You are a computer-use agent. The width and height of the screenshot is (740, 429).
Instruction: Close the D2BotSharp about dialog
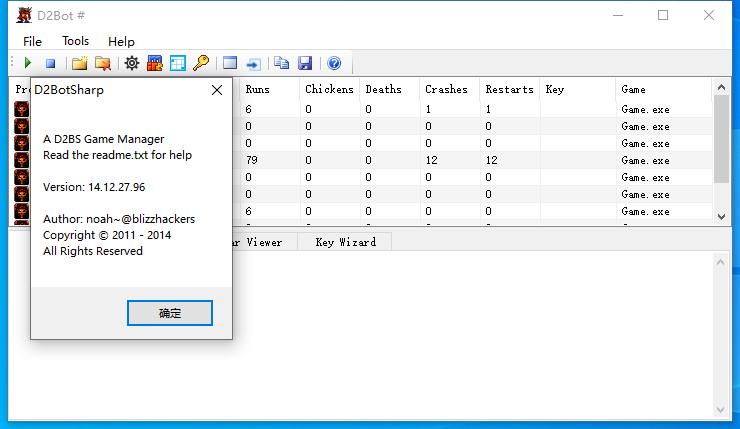(x=216, y=90)
